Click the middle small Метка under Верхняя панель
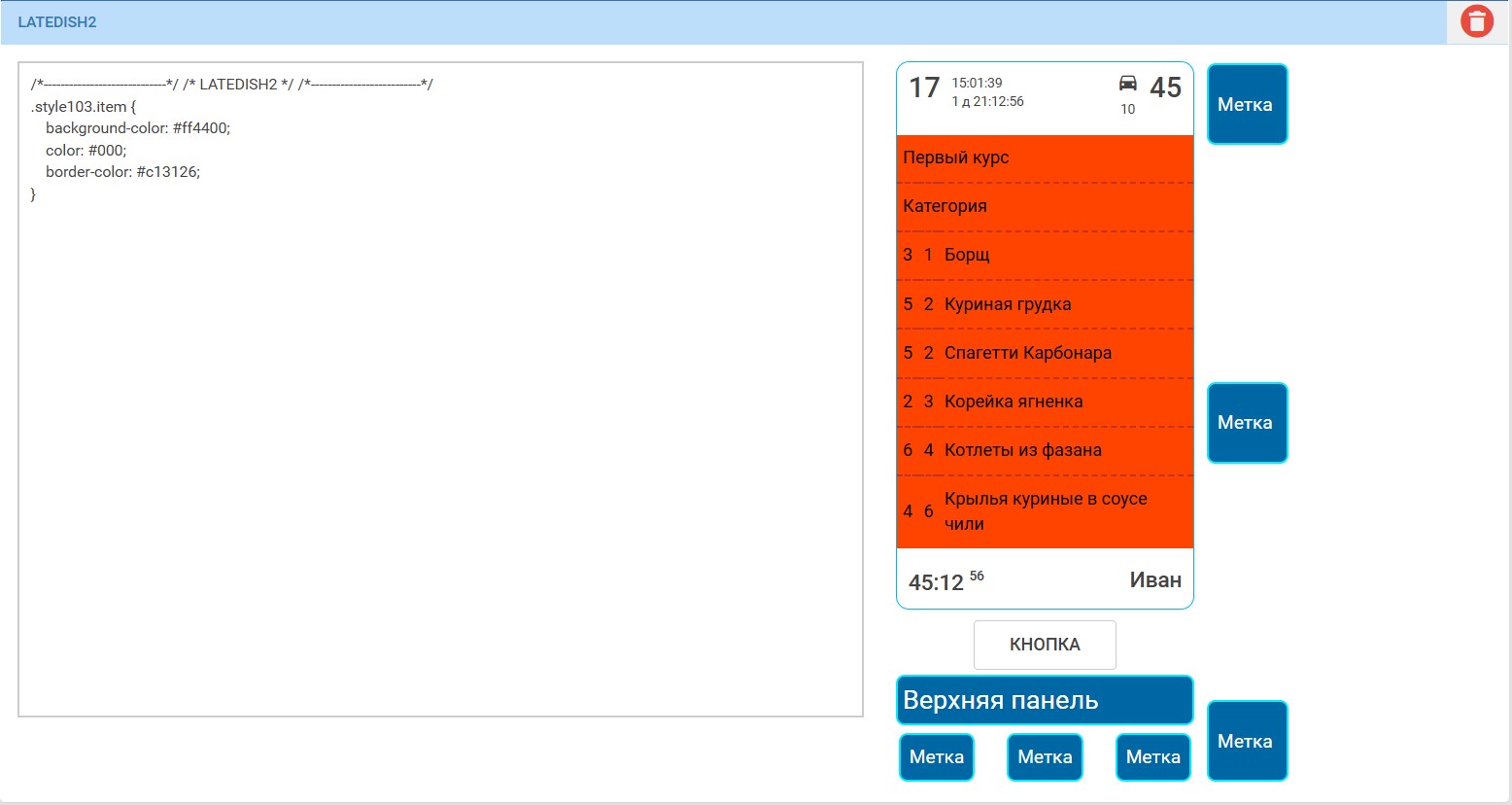This screenshot has height=805, width=1512. pyautogui.click(x=1045, y=757)
